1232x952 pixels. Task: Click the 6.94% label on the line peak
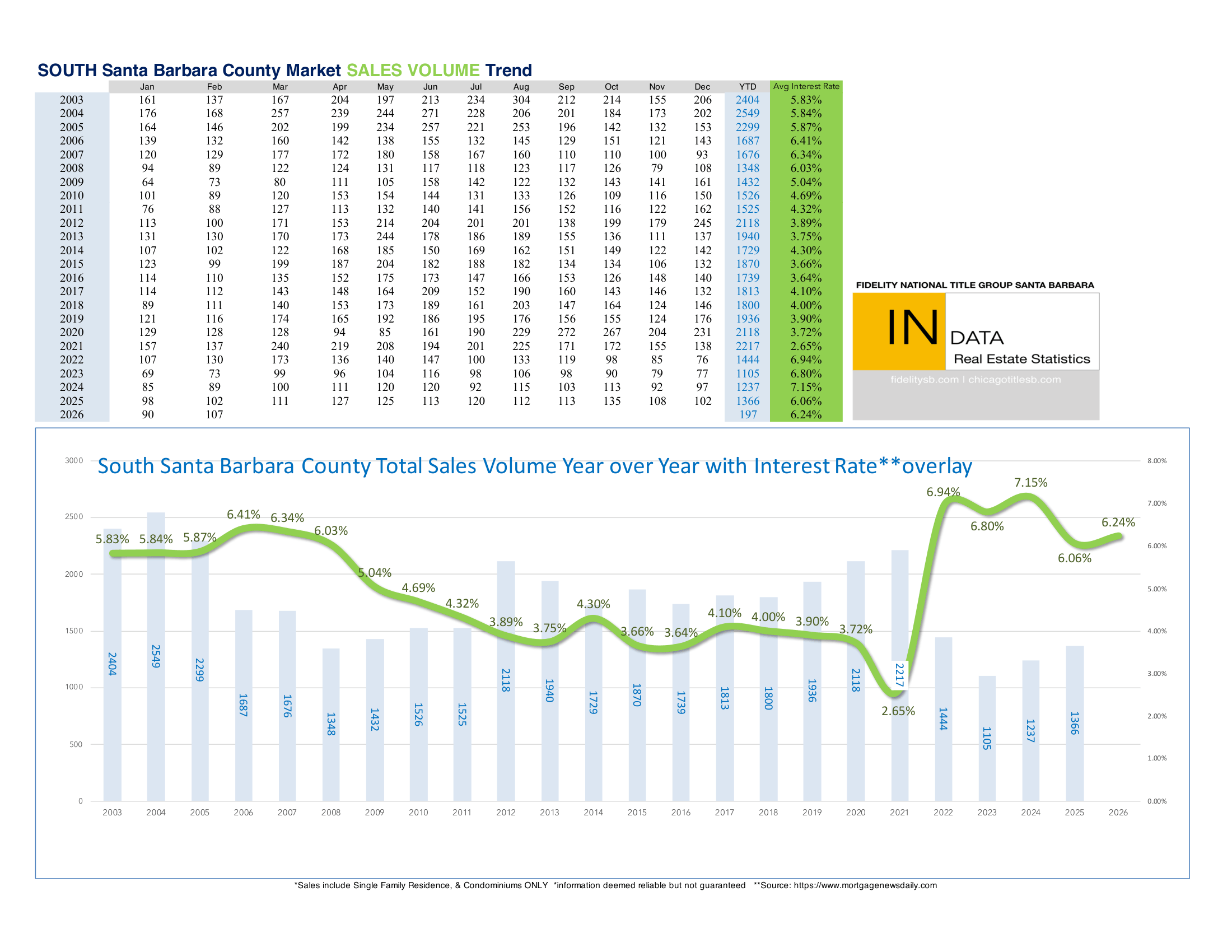[x=942, y=492]
